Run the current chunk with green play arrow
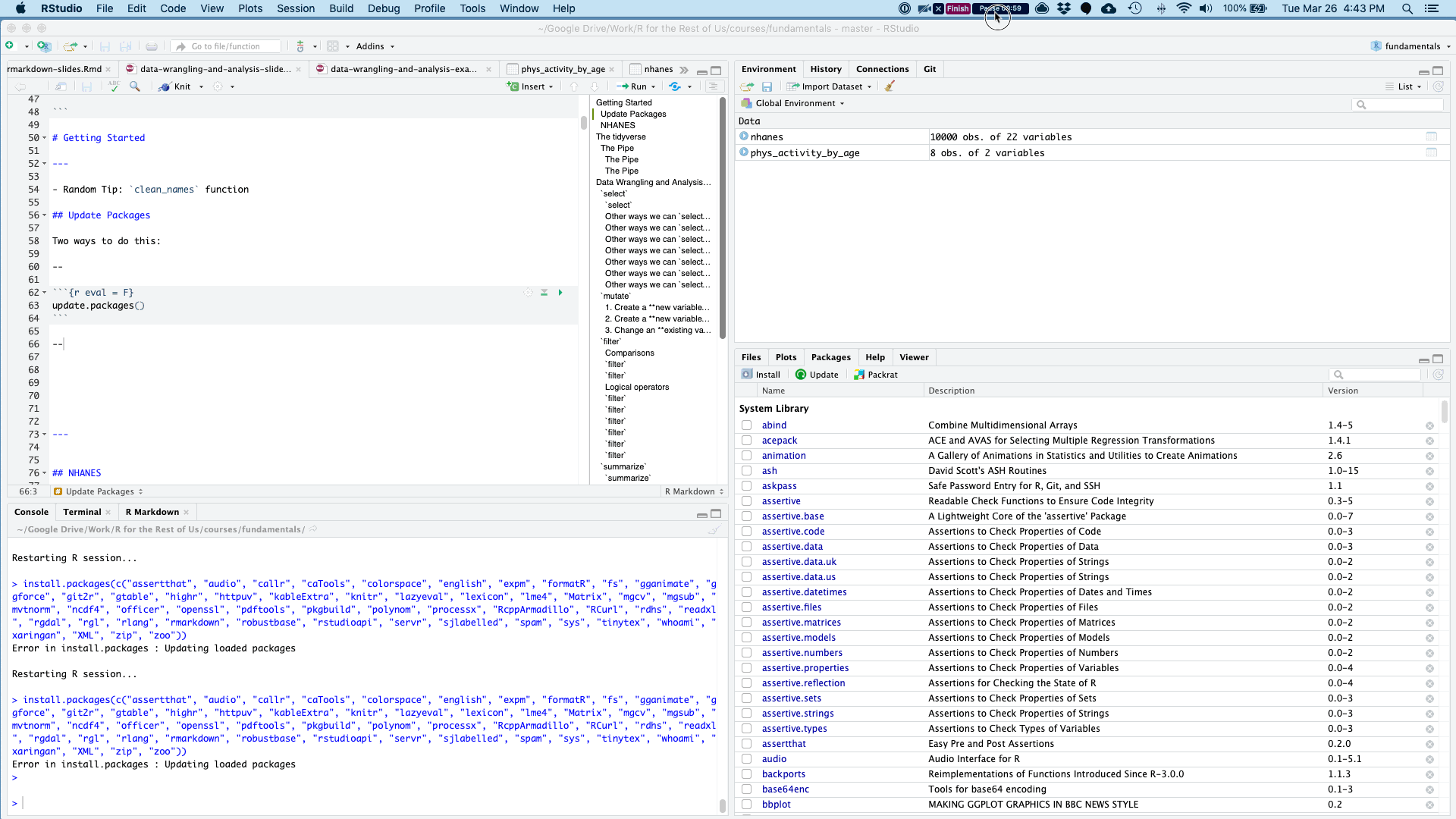The height and width of the screenshot is (819, 1456). click(x=560, y=293)
